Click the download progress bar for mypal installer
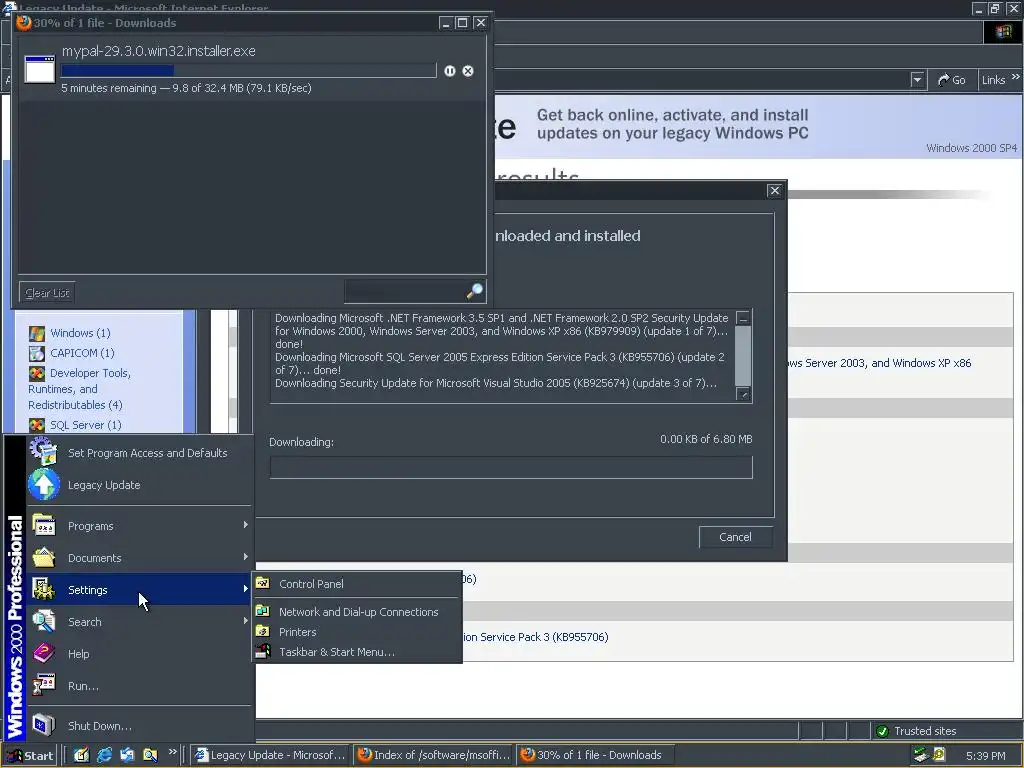This screenshot has height=768, width=1024. pyautogui.click(x=248, y=70)
